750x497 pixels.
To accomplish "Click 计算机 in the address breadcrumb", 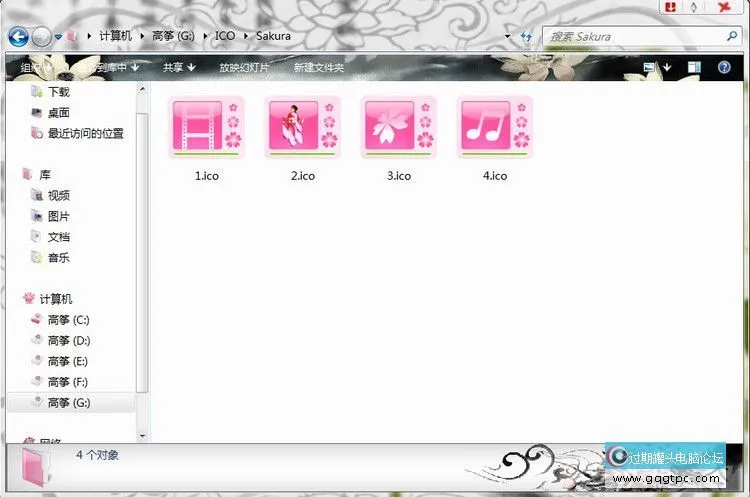I will pos(115,36).
